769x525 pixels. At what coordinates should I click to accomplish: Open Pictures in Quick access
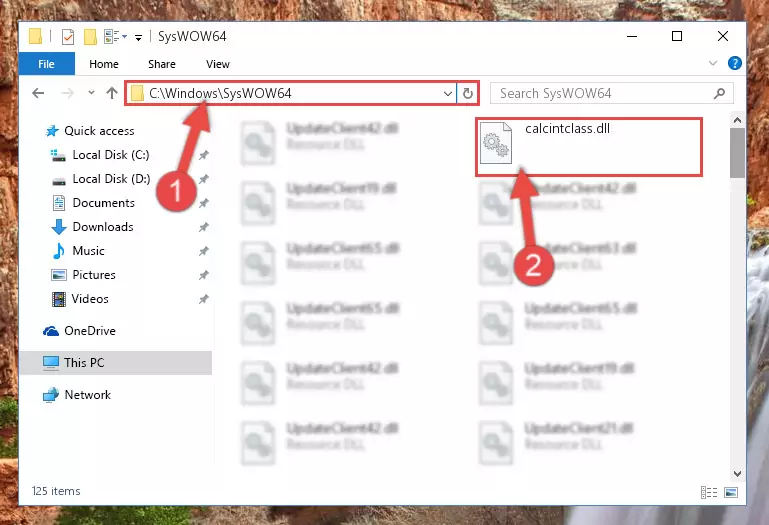click(x=94, y=275)
